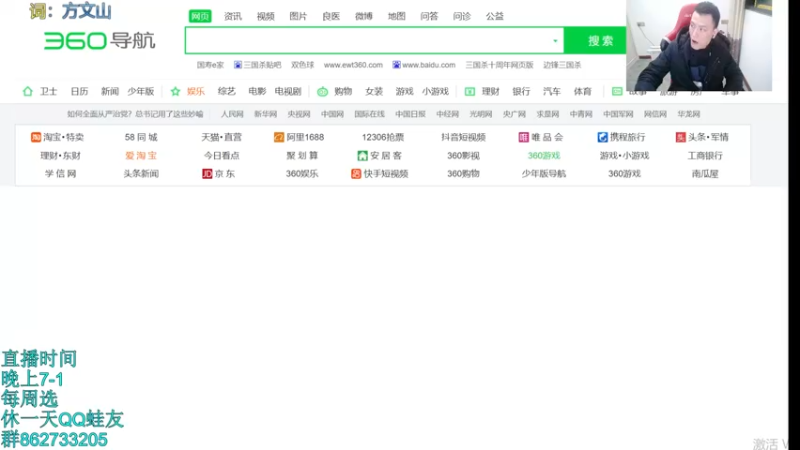This screenshot has height=450, width=800.
Task: Switch to the 地图 search tab
Action: pyautogui.click(x=396, y=16)
